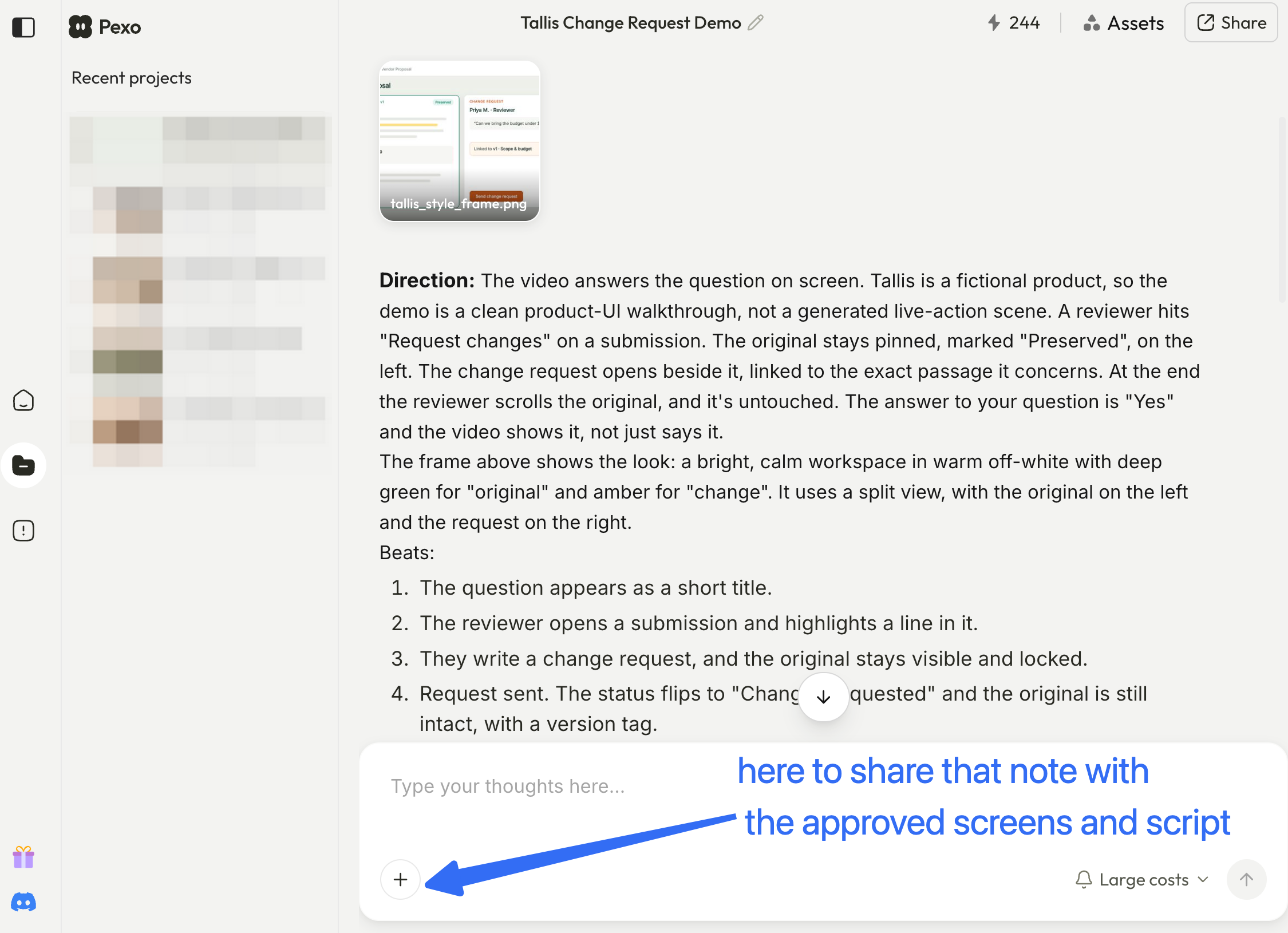1288x933 pixels.
Task: Click the Pexo logo
Action: pyautogui.click(x=105, y=27)
